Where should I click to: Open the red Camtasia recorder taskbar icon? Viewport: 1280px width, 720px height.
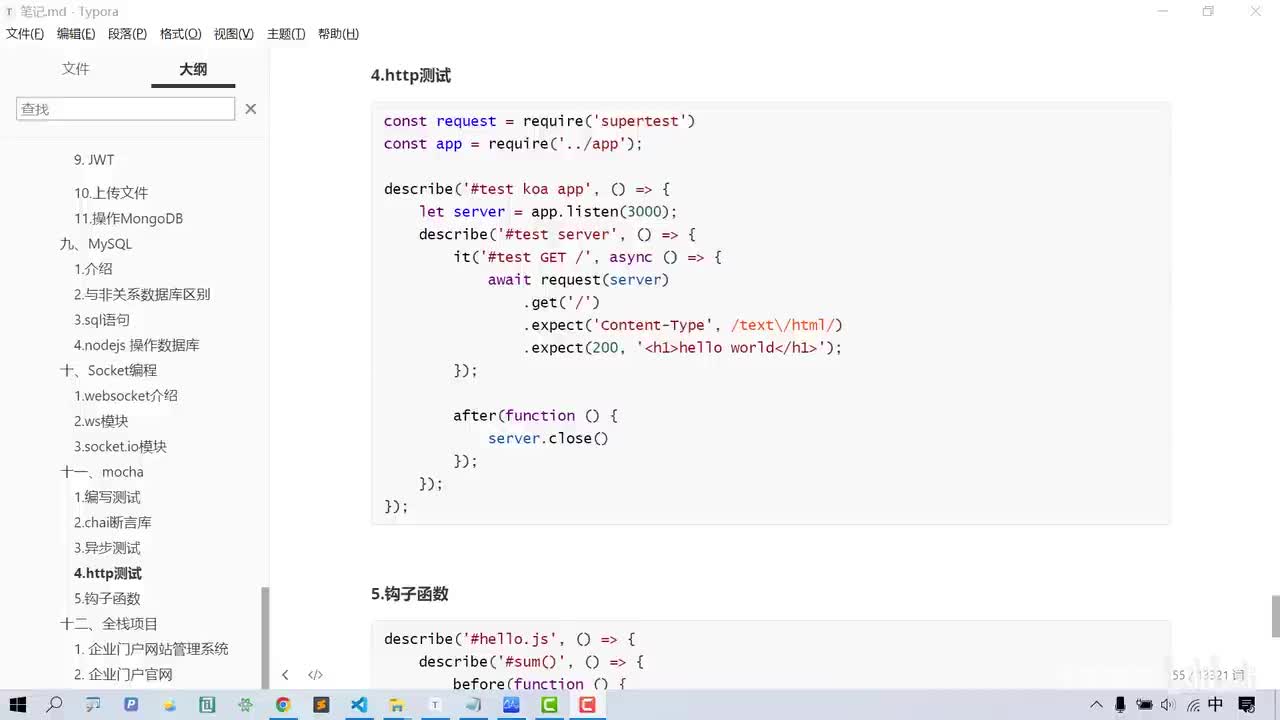click(587, 705)
